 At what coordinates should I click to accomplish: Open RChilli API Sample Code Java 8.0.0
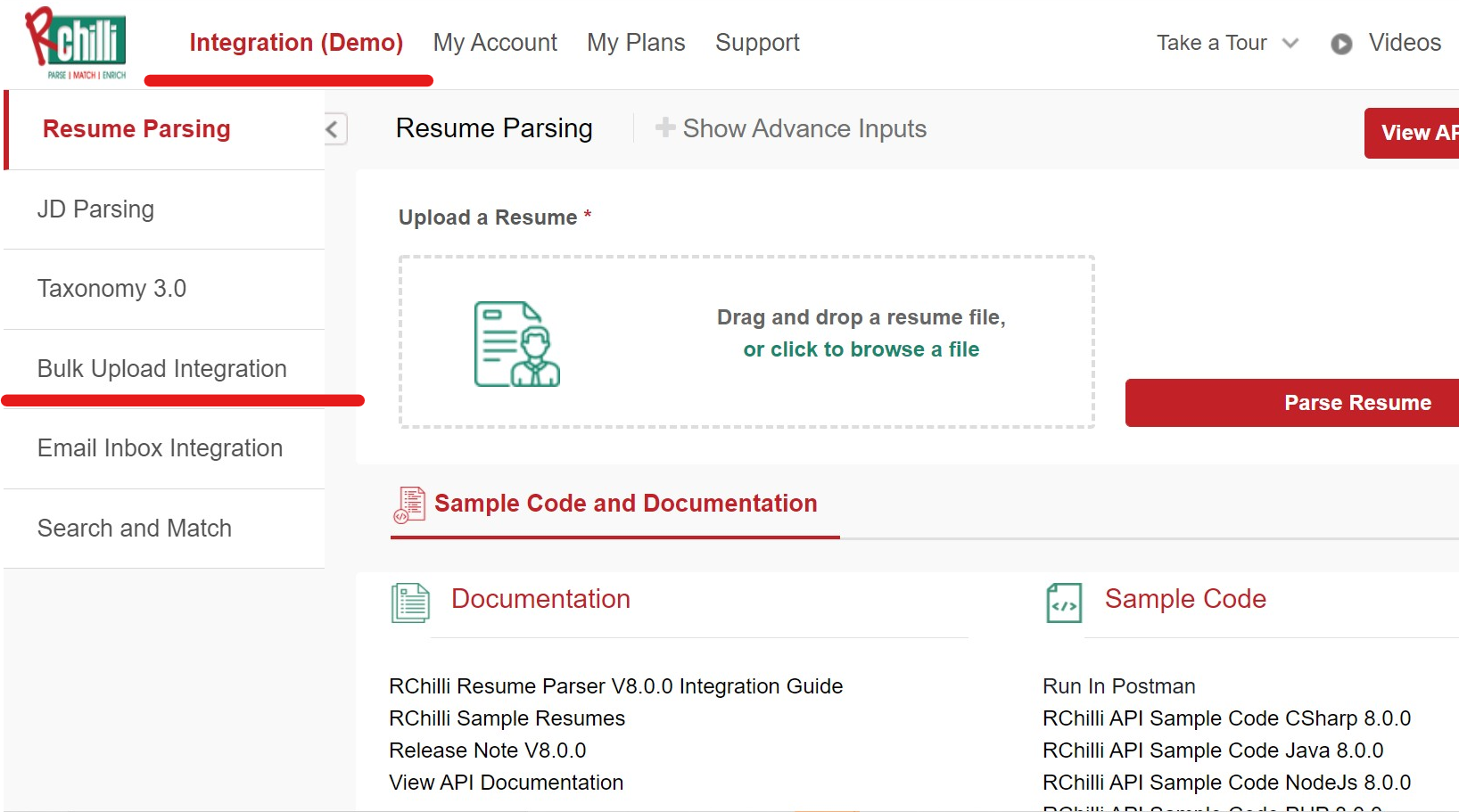(1213, 750)
